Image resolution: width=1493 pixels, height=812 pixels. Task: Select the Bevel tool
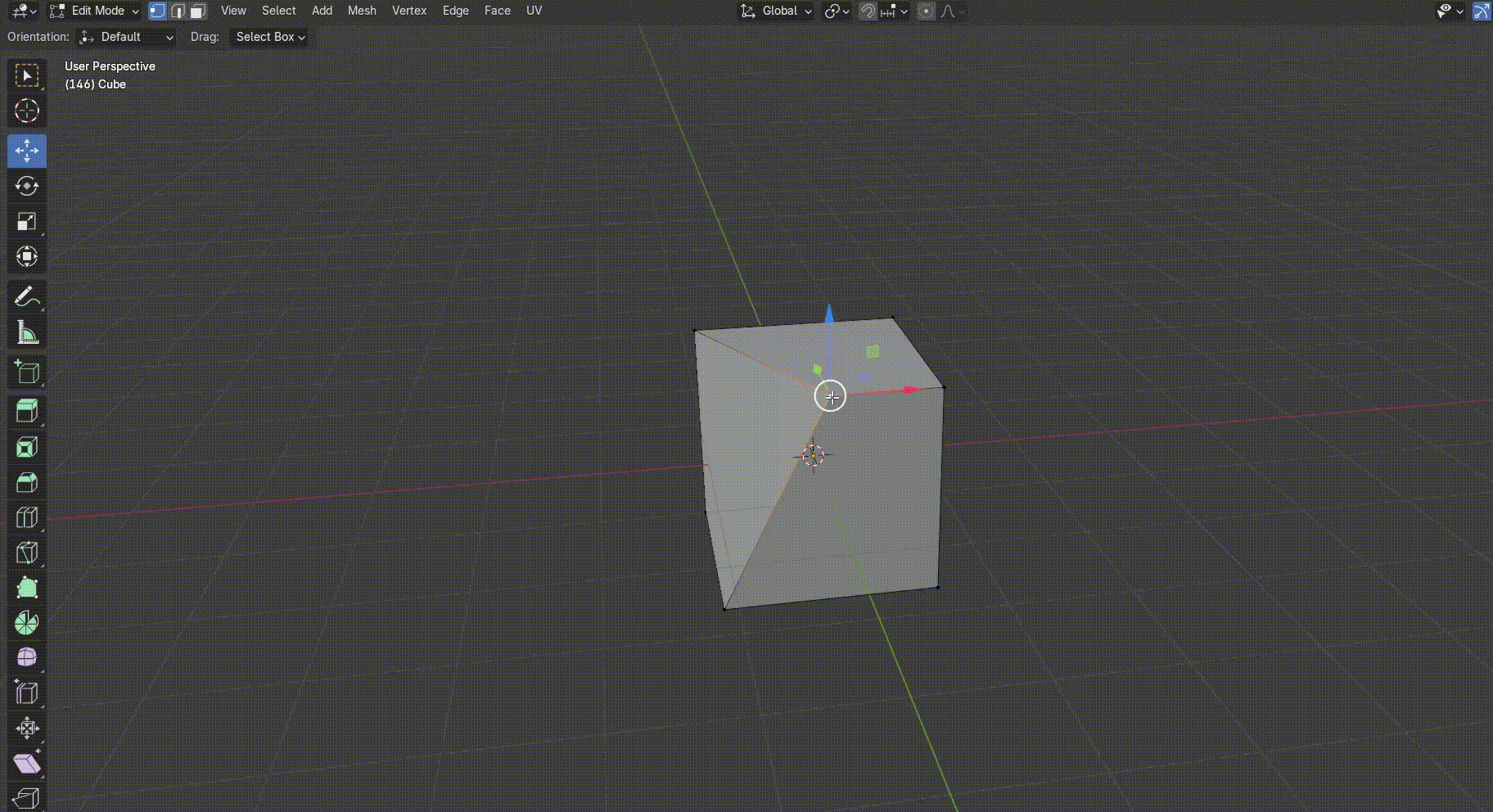[x=27, y=482]
